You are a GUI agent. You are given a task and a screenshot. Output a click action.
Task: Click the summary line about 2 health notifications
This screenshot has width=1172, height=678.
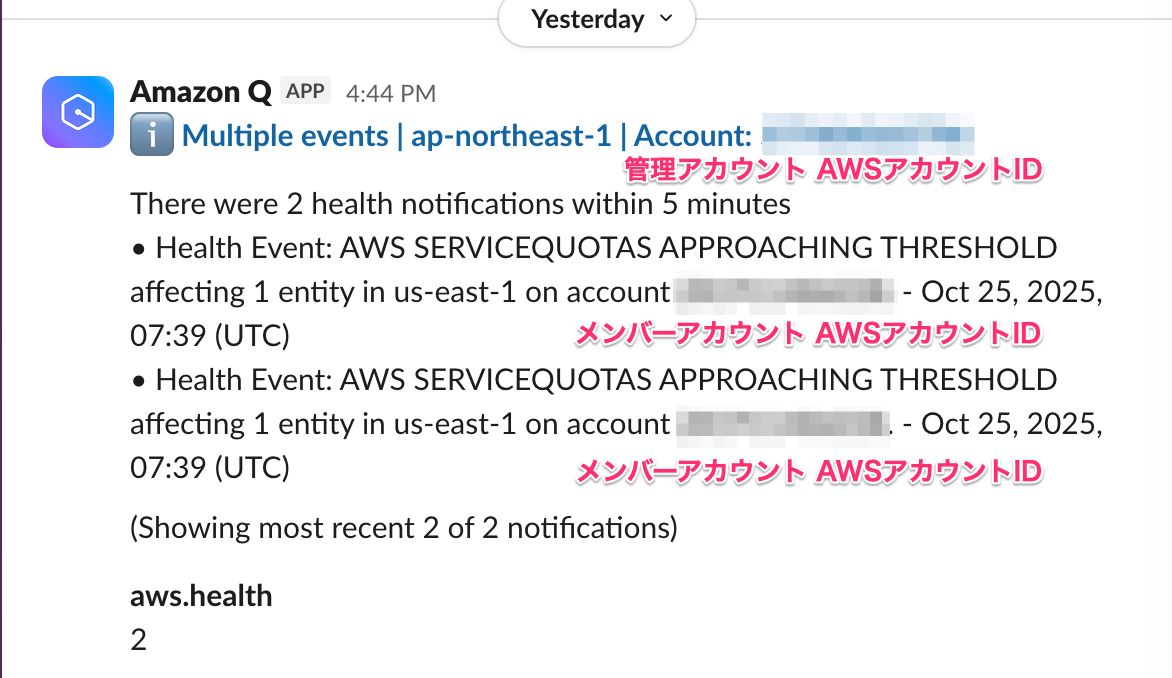pos(460,204)
